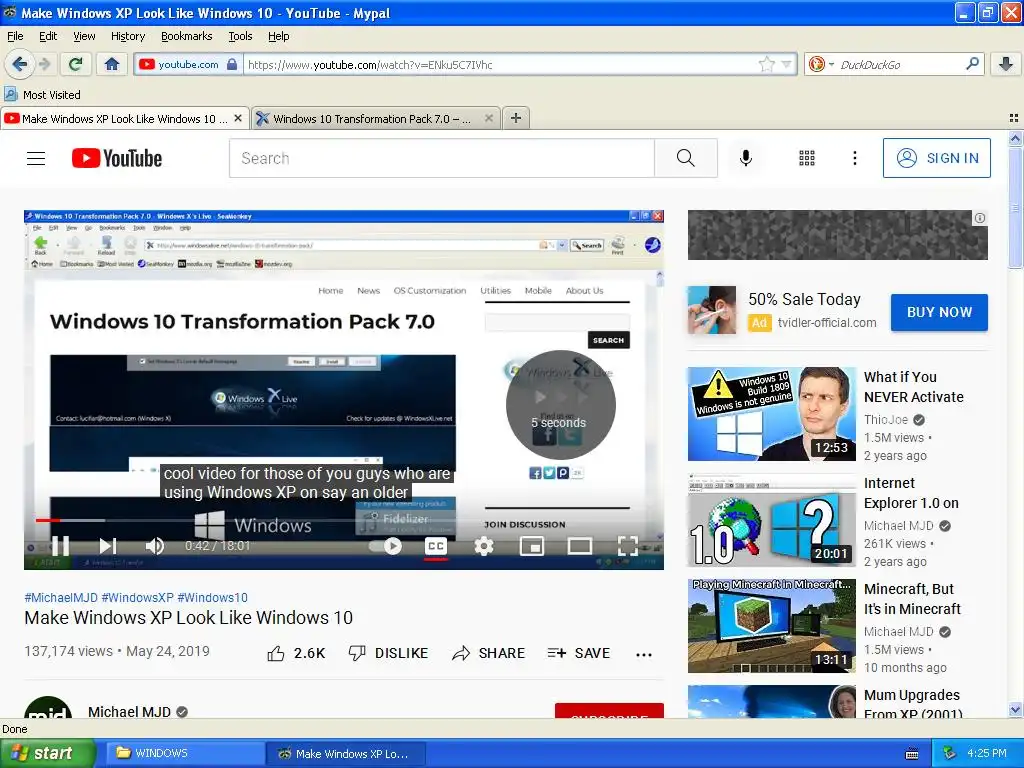
Task: Open the Tools menu
Action: point(240,36)
